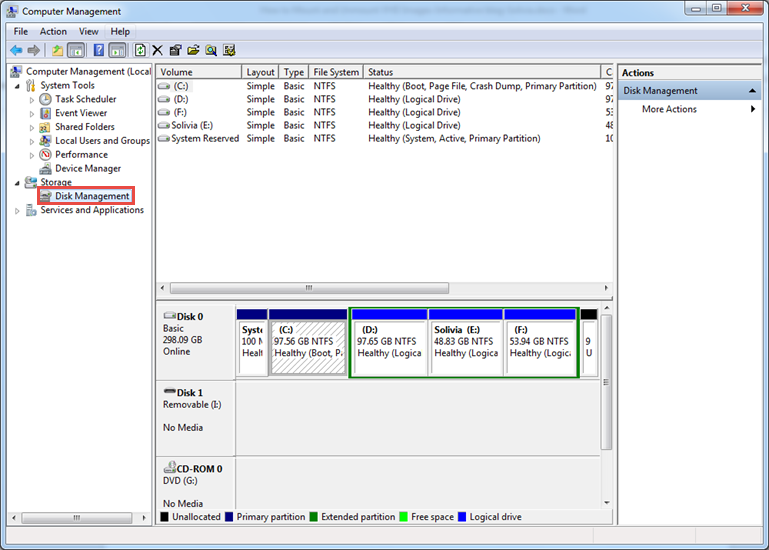The width and height of the screenshot is (769, 550).
Task: Click the Up one level folder icon
Action: 58,50
